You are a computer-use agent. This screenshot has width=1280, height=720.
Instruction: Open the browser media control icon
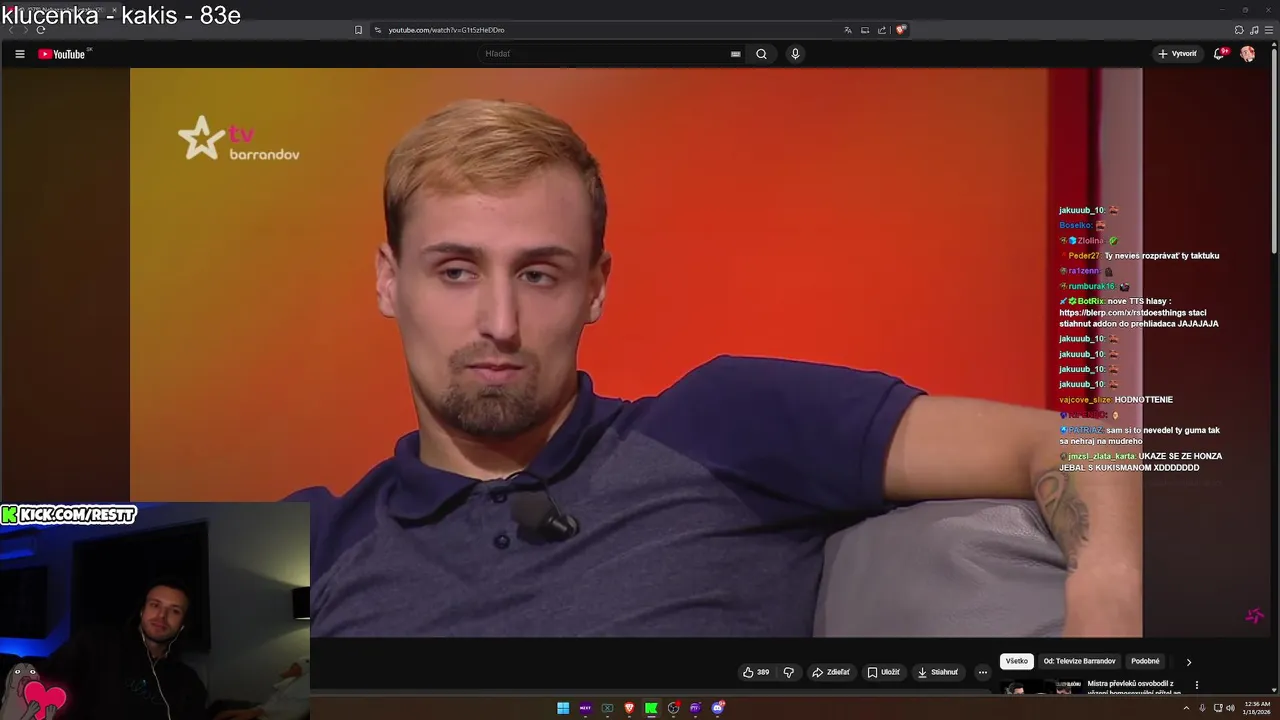[x=1254, y=30]
